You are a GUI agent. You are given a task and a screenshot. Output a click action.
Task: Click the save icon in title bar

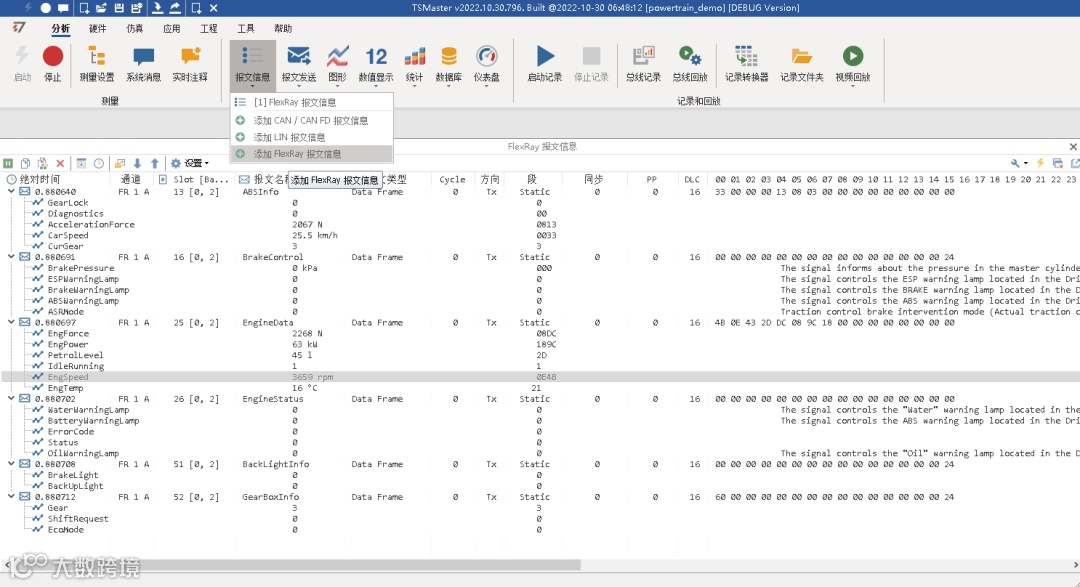118,8
